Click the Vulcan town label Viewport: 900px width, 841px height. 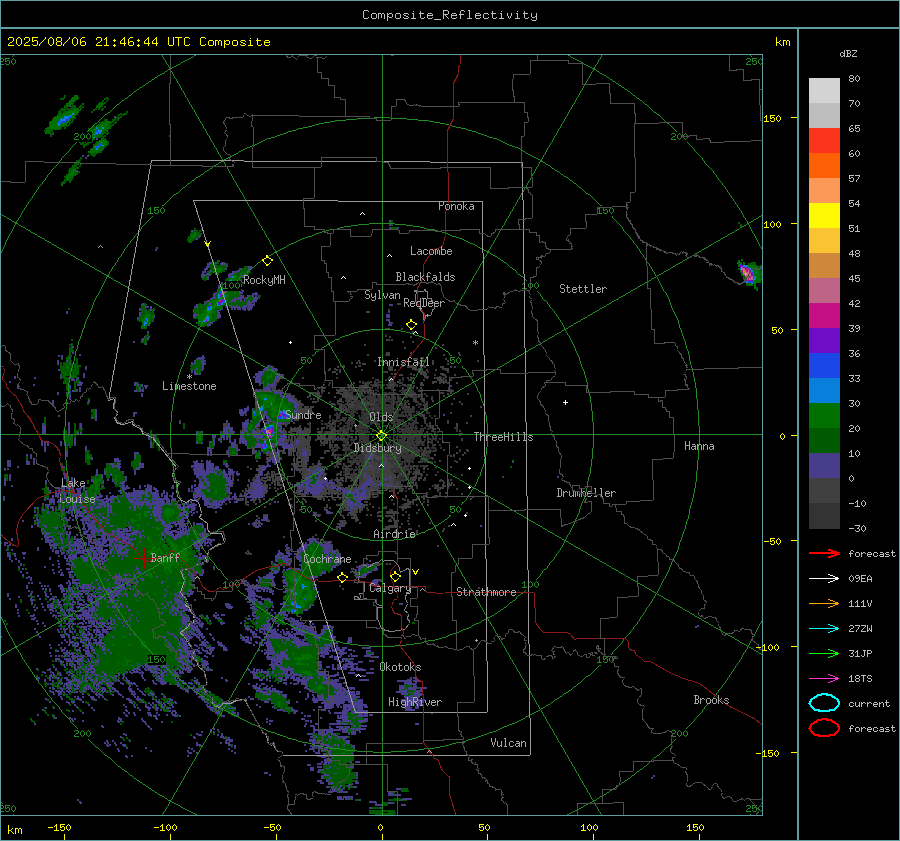coord(508,743)
